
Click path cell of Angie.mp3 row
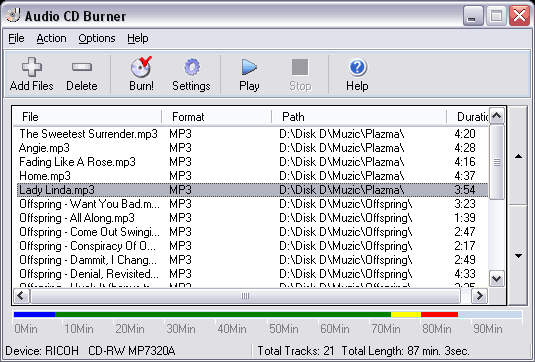pyautogui.click(x=342, y=148)
